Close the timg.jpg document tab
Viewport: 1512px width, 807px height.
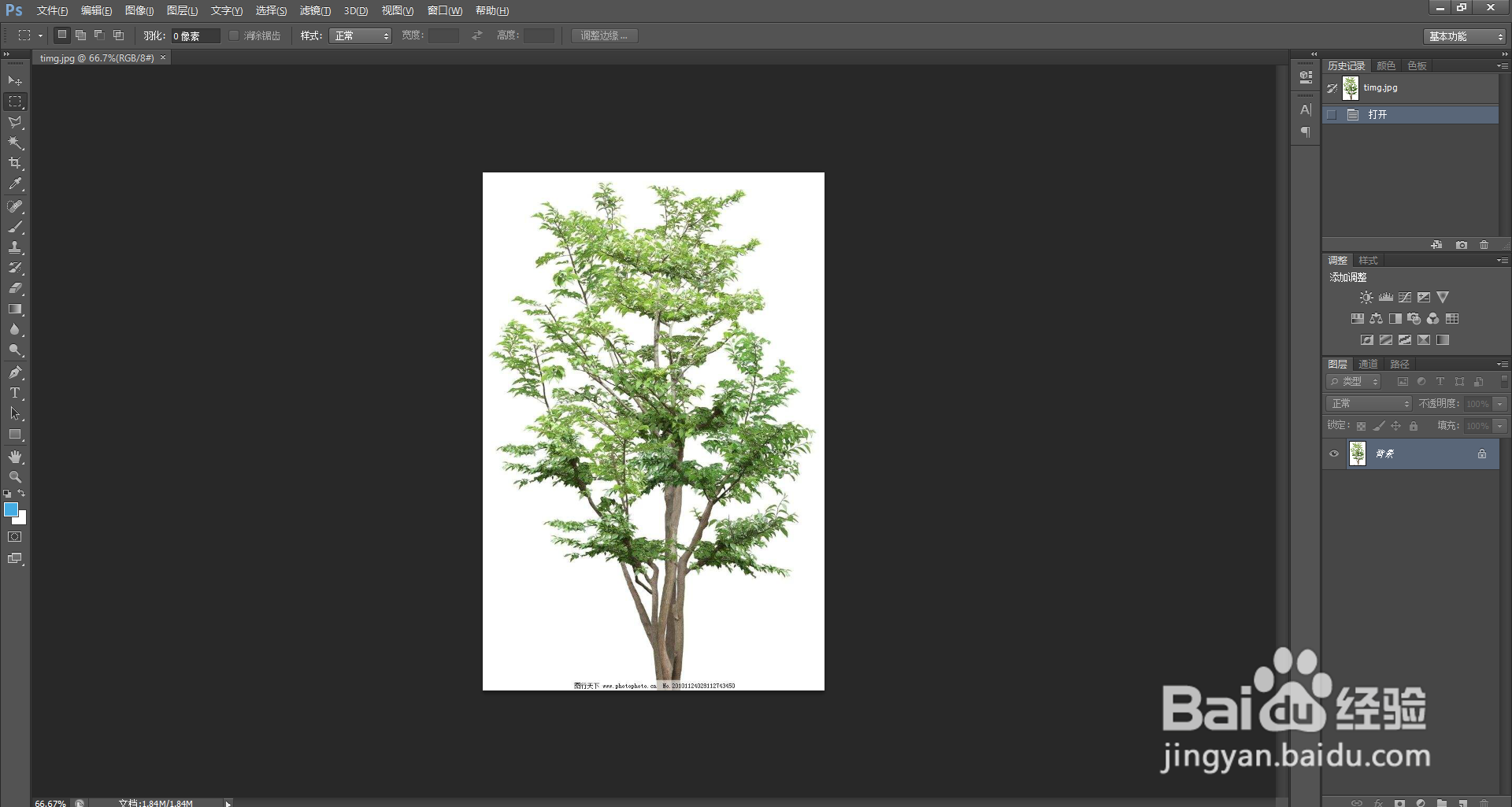[163, 57]
